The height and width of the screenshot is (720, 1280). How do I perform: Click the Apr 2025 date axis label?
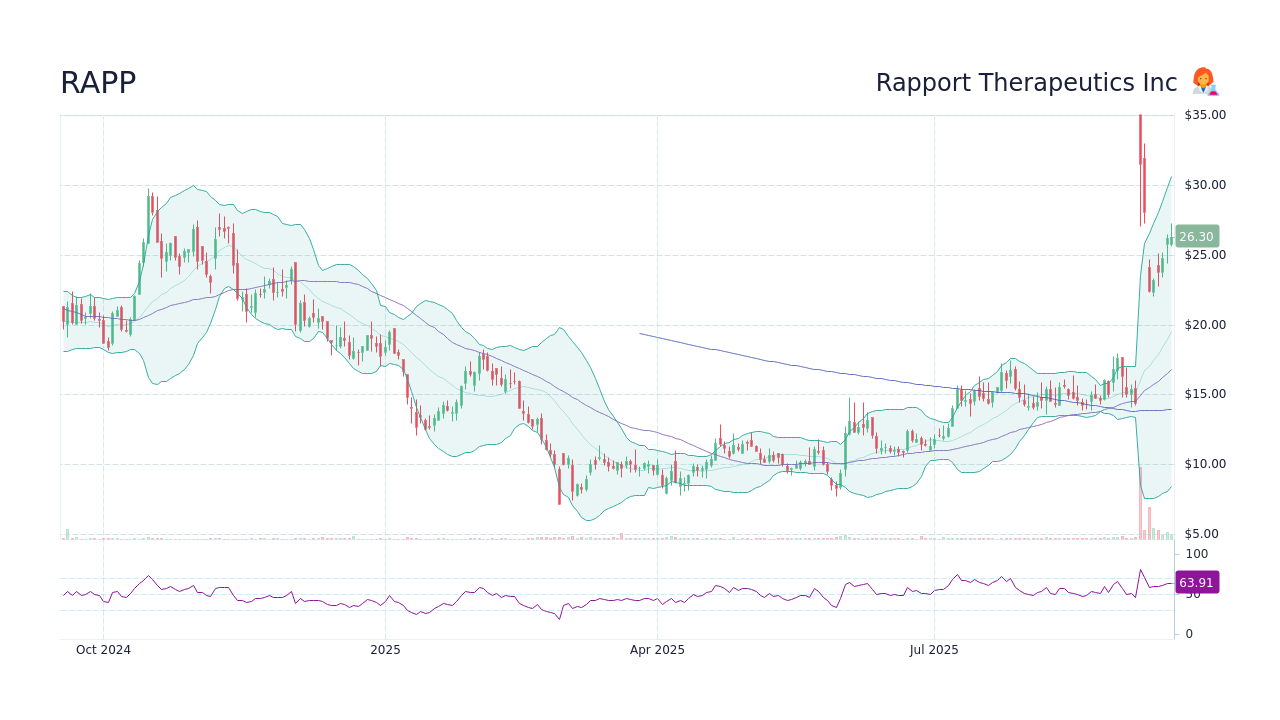point(657,650)
